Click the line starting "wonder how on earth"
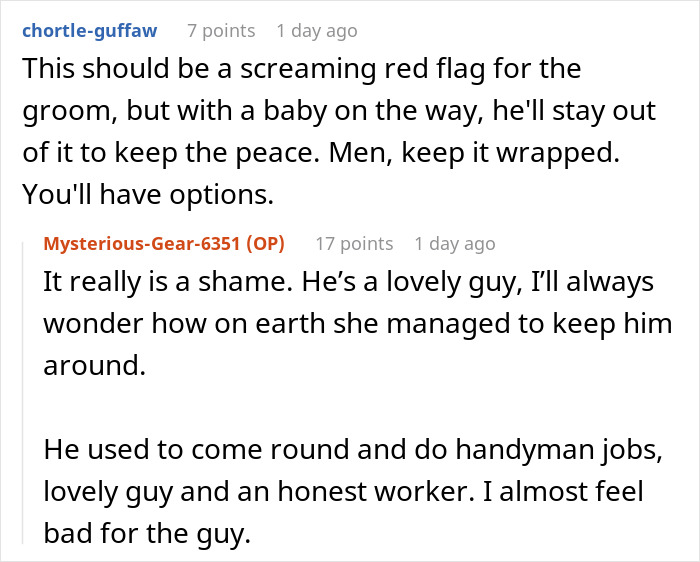This screenshot has height=562, width=700. tap(357, 325)
